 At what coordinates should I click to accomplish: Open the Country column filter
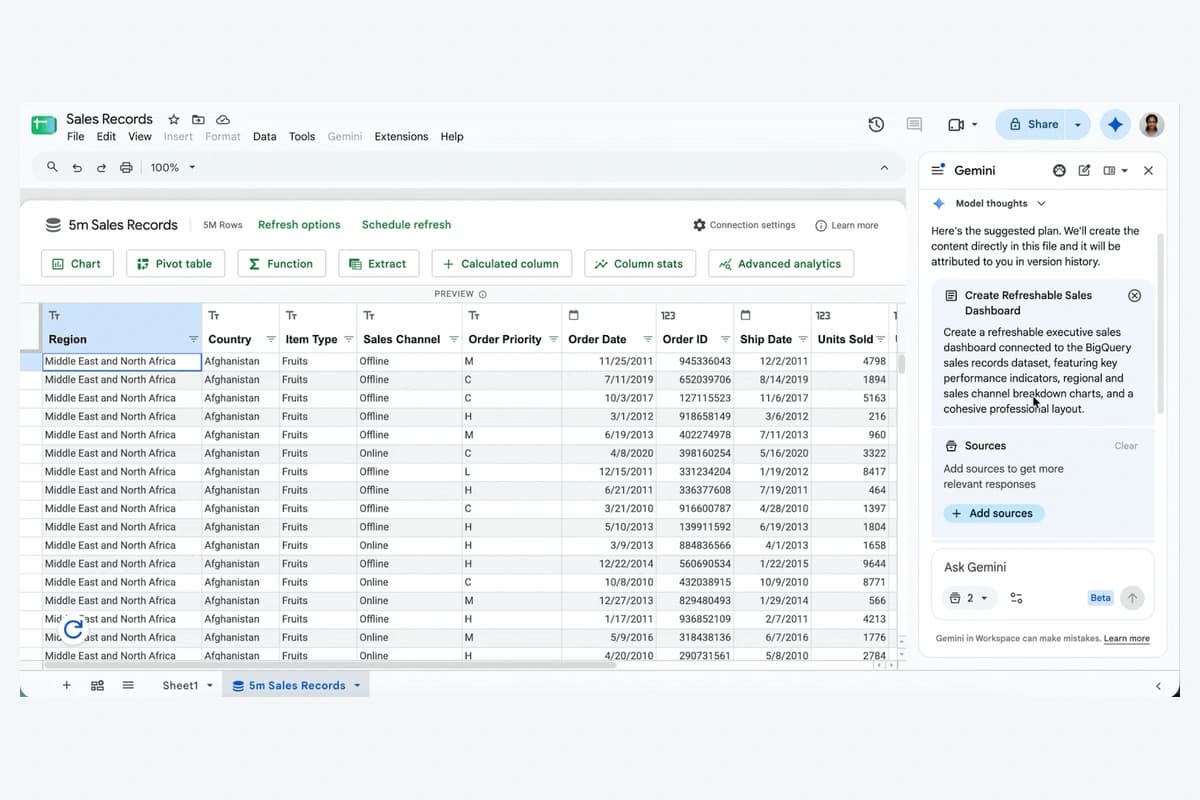(271, 340)
